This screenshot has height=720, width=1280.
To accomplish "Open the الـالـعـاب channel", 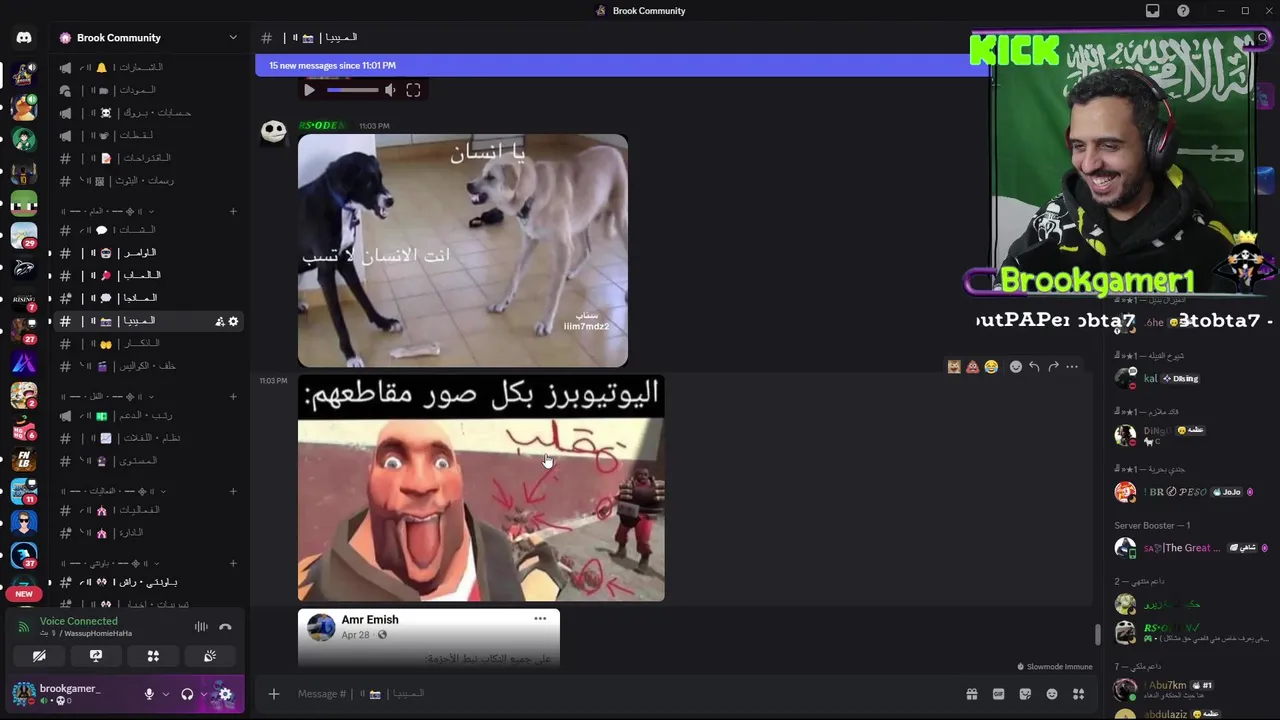I will (148, 275).
